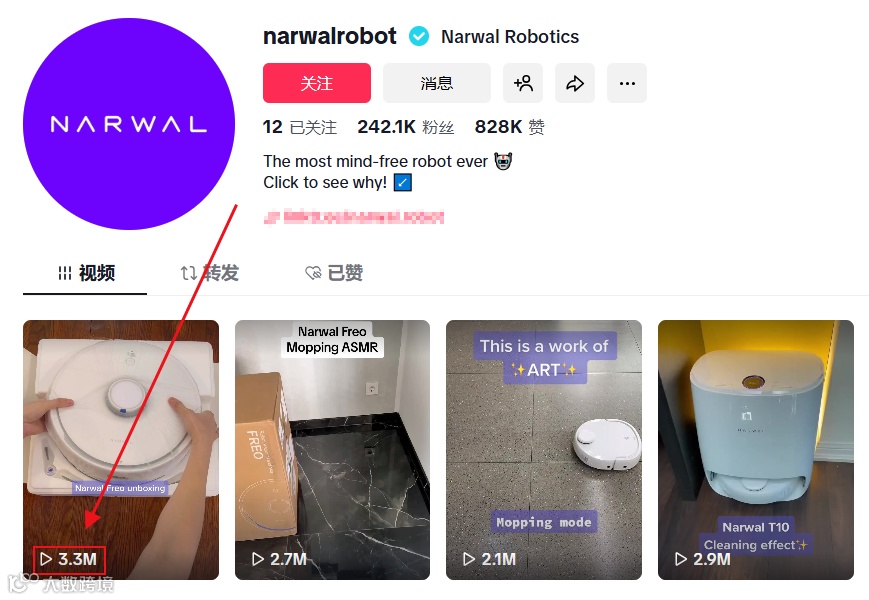
Task: Click the 2.1M views play icon
Action: [469, 559]
